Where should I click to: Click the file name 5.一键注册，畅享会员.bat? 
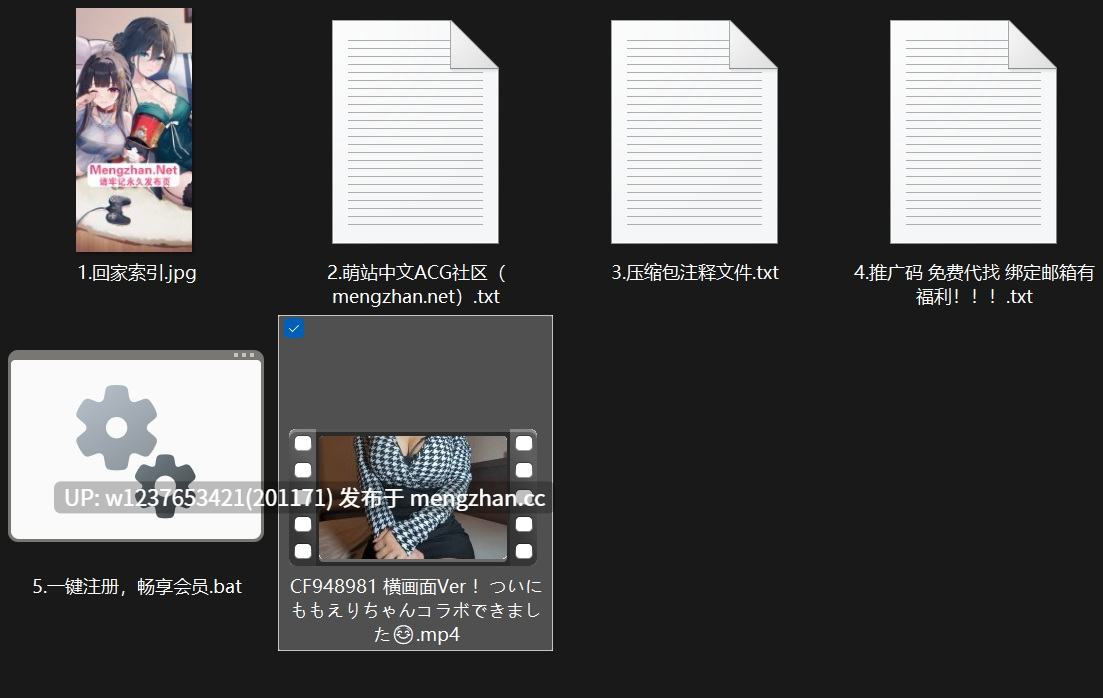click(x=137, y=586)
